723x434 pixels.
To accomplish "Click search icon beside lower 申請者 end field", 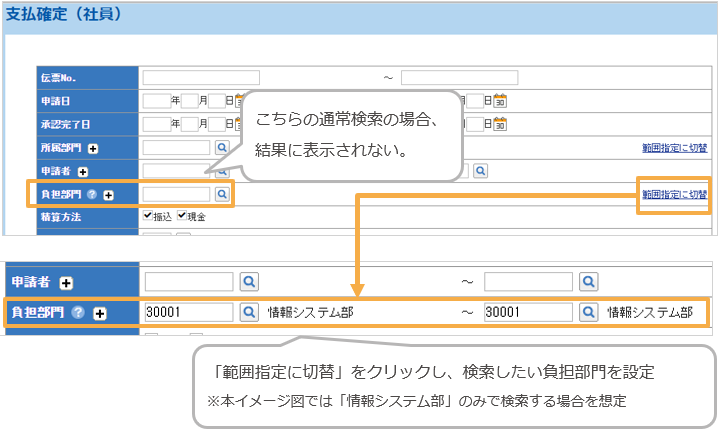I will (x=589, y=282).
